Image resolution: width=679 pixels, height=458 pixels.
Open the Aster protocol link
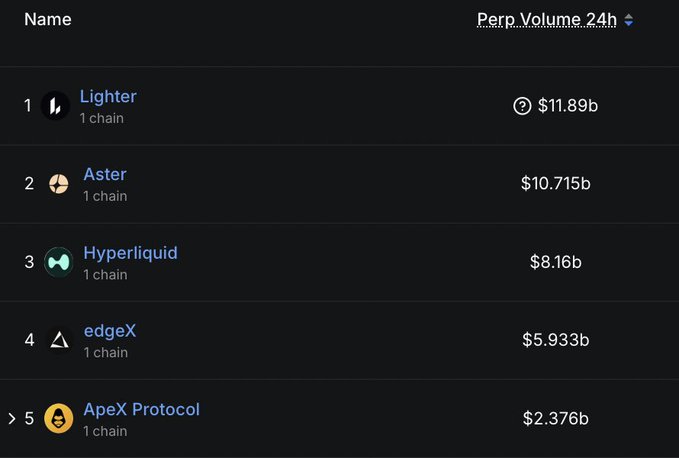105,175
